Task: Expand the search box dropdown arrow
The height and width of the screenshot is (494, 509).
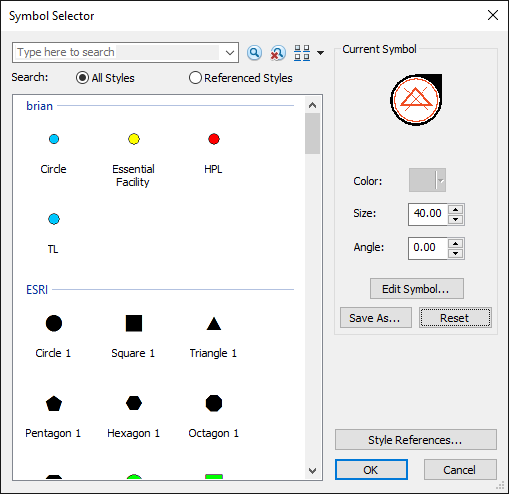Action: pos(229,53)
